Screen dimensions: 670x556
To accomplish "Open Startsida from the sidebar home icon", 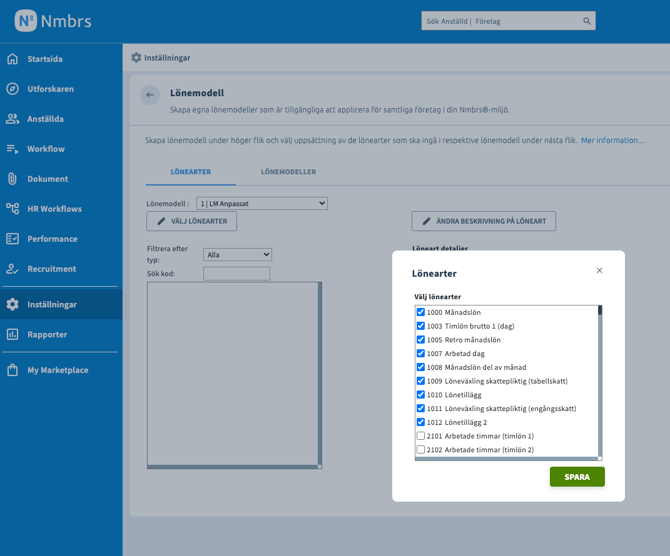I will [x=13, y=59].
